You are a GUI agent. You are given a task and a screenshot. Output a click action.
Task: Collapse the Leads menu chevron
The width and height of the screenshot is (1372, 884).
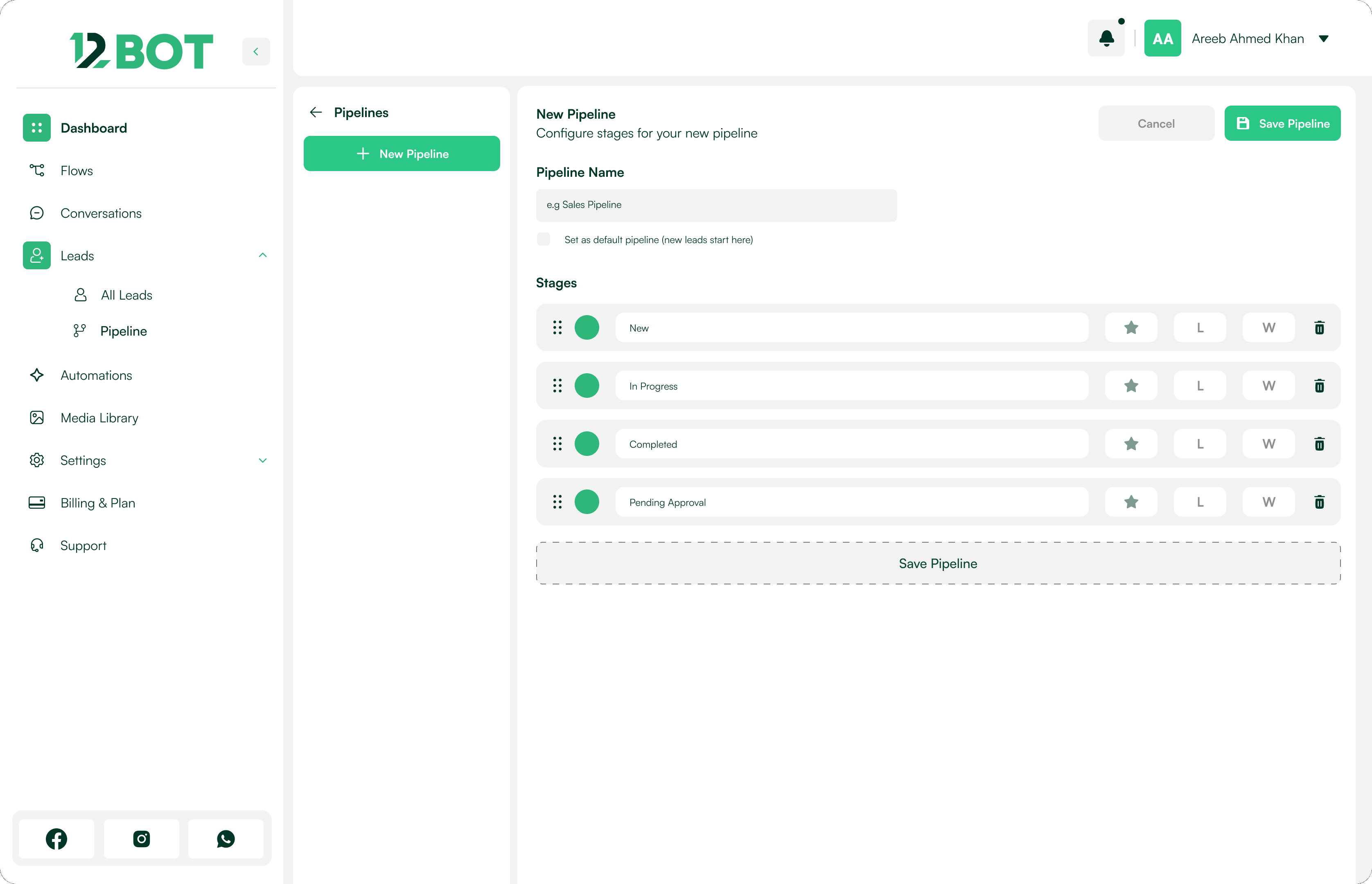[263, 255]
